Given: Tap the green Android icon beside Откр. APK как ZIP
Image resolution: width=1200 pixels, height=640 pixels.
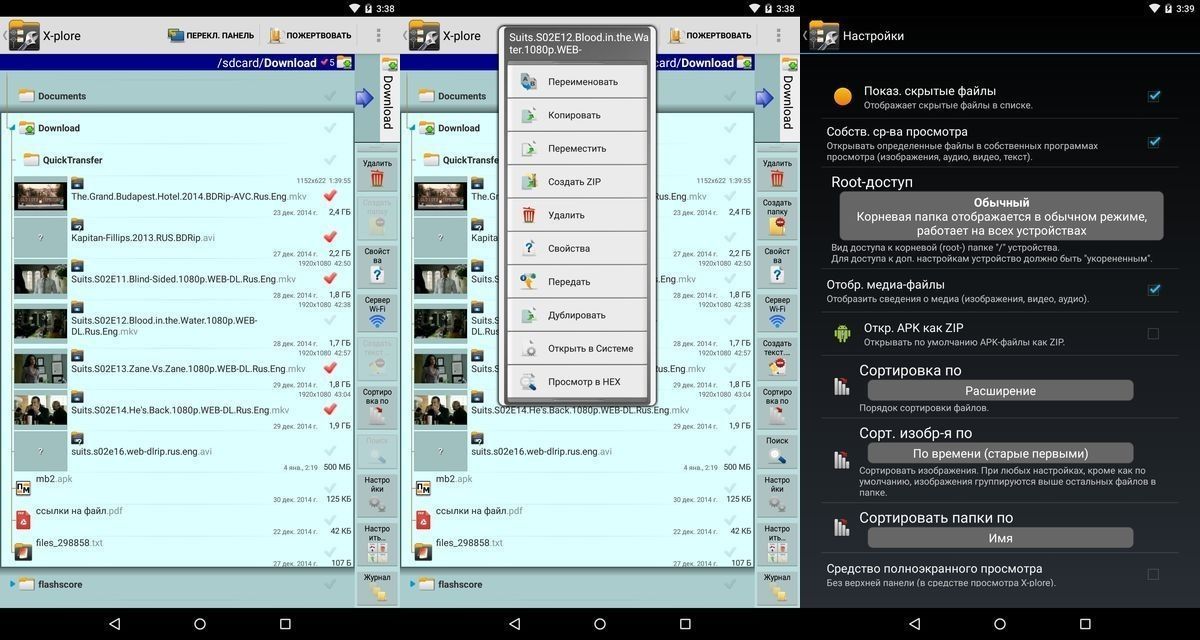Looking at the screenshot, I should pyautogui.click(x=842, y=333).
